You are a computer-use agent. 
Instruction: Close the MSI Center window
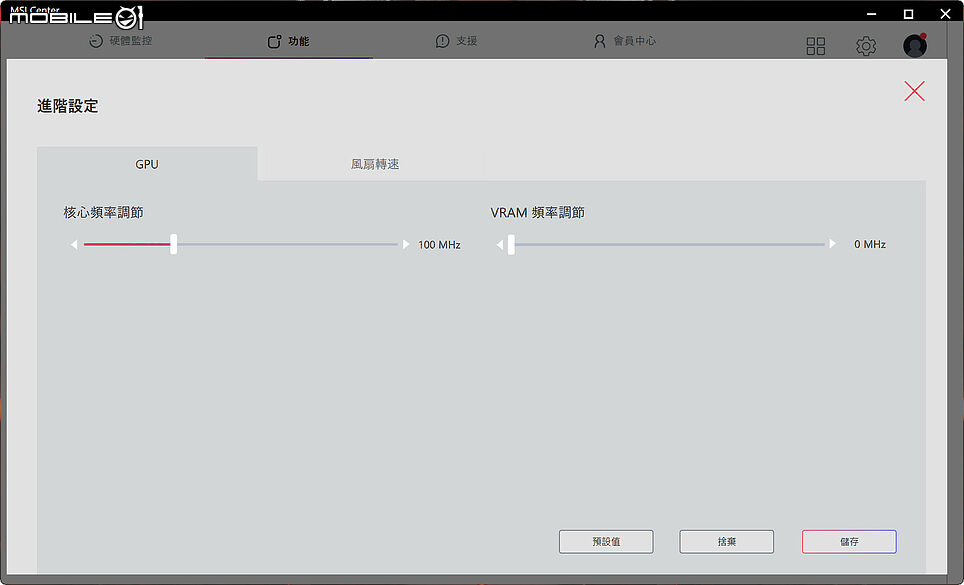click(945, 14)
